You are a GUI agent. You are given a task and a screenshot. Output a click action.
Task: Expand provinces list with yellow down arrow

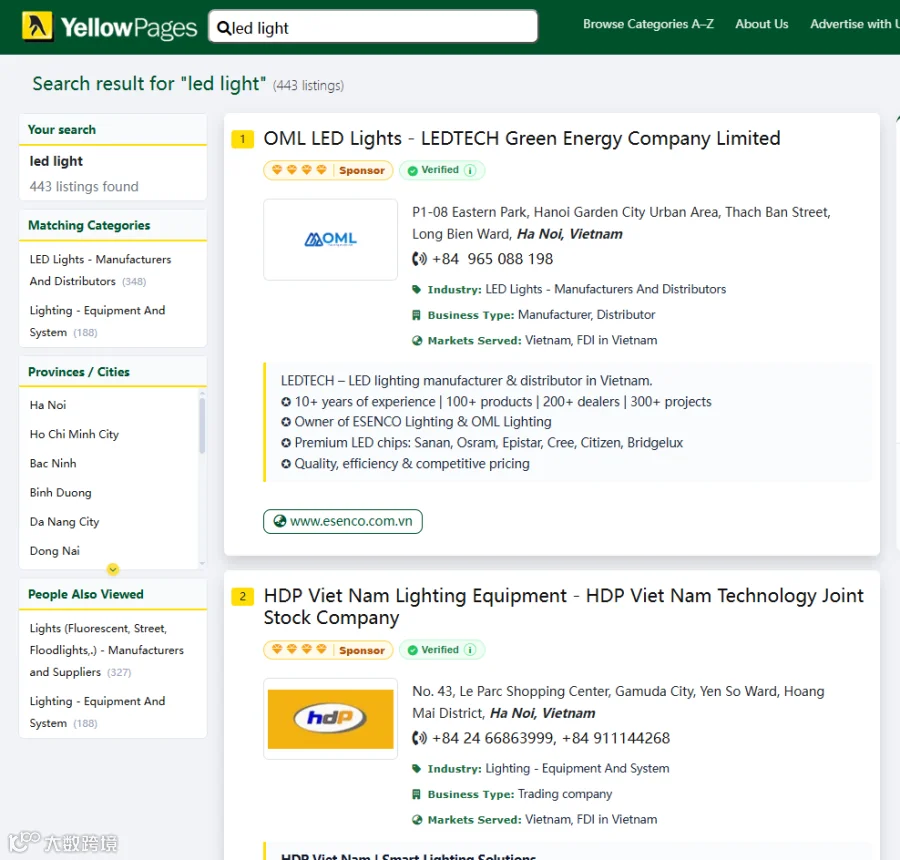point(113,569)
